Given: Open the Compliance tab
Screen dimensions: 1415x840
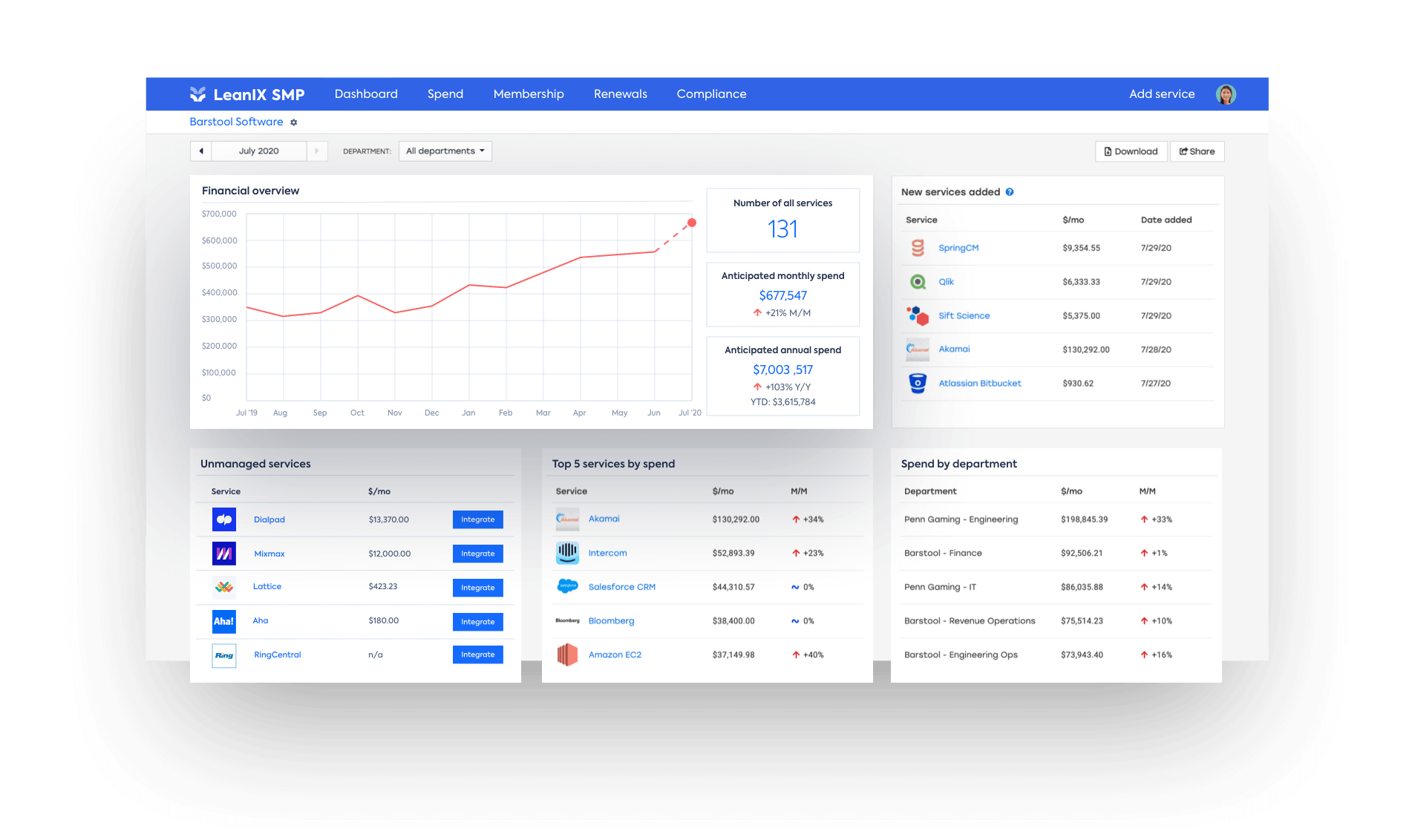Looking at the screenshot, I should [x=711, y=94].
